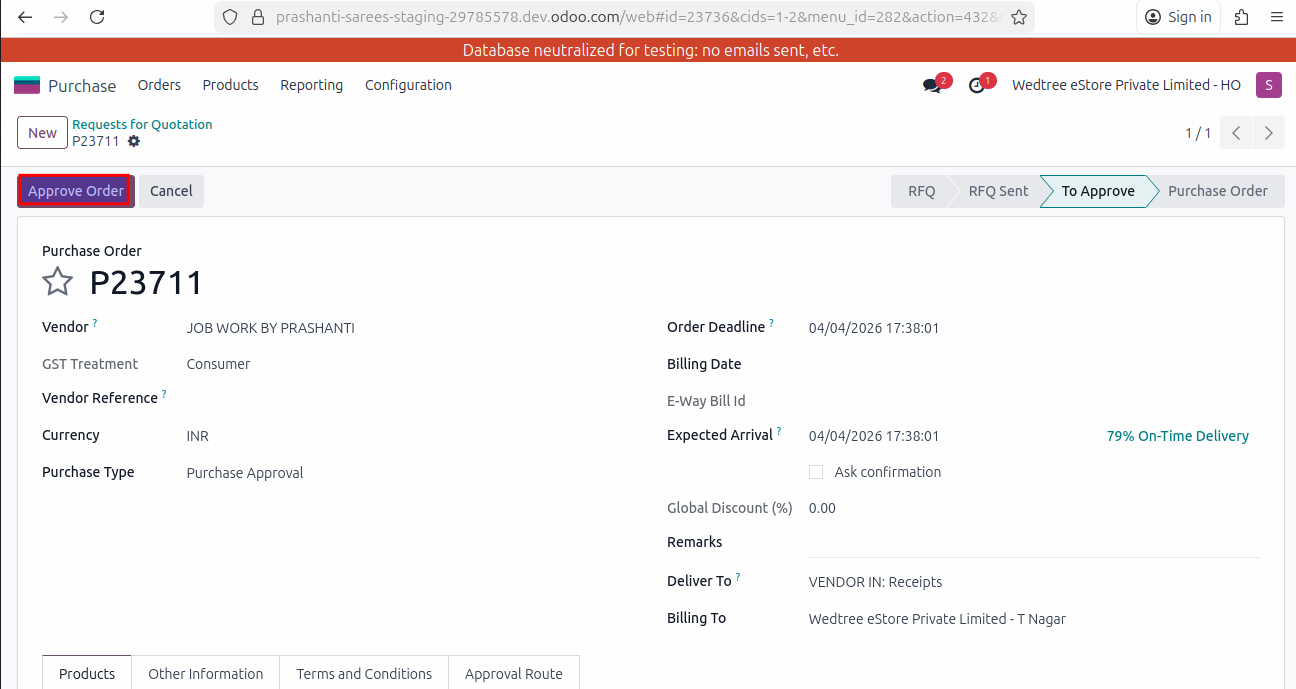Image resolution: width=1296 pixels, height=689 pixels.
Task: Select the Products tab
Action: (87, 673)
